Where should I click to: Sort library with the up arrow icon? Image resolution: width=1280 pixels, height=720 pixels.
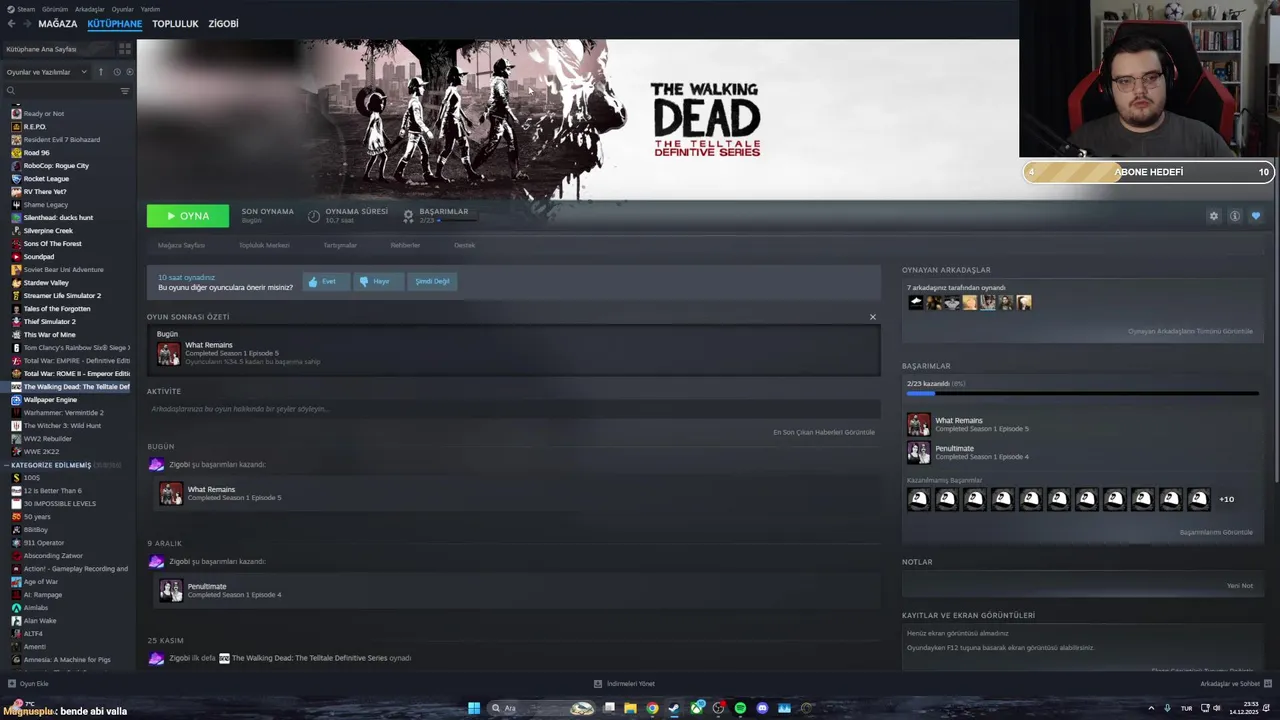pos(100,72)
